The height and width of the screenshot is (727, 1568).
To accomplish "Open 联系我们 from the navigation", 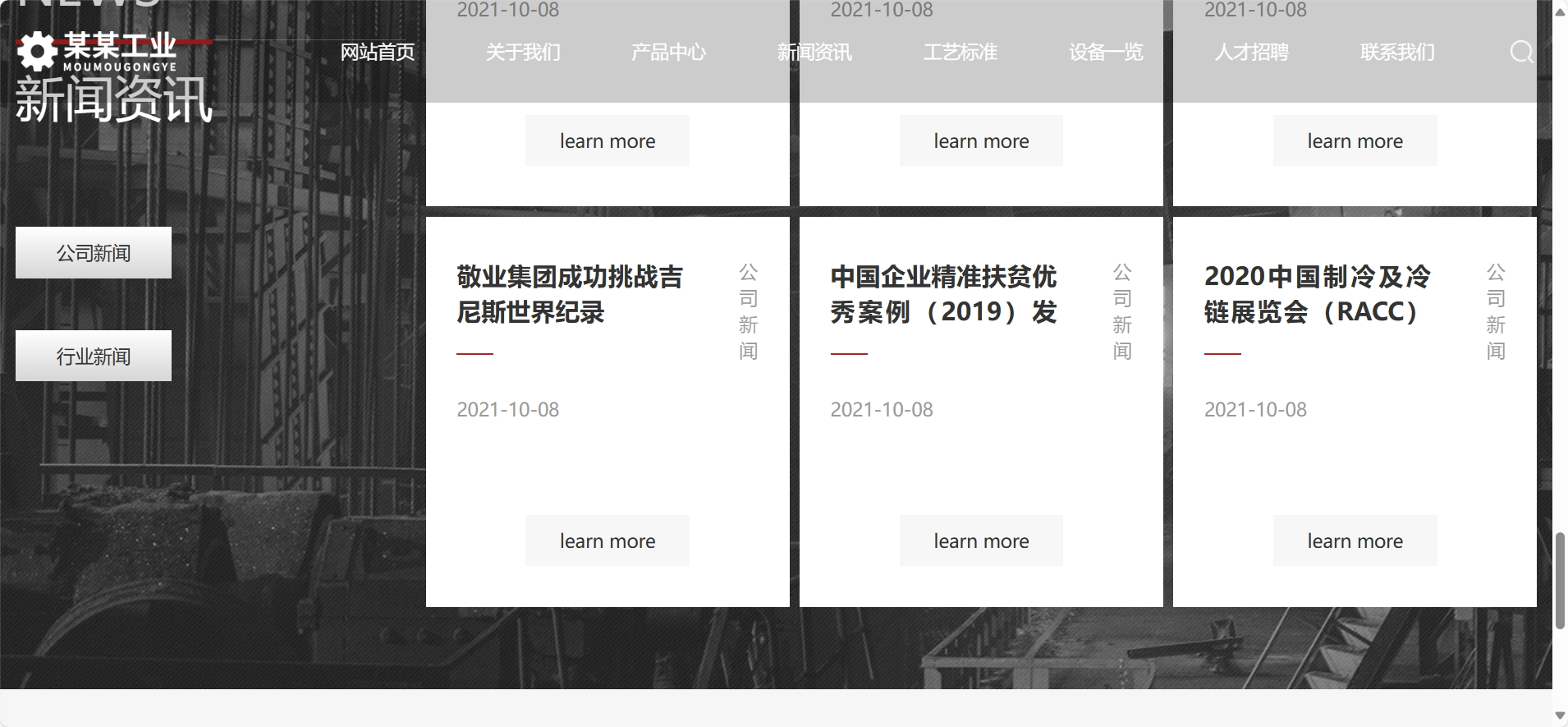I will 1397,53.
